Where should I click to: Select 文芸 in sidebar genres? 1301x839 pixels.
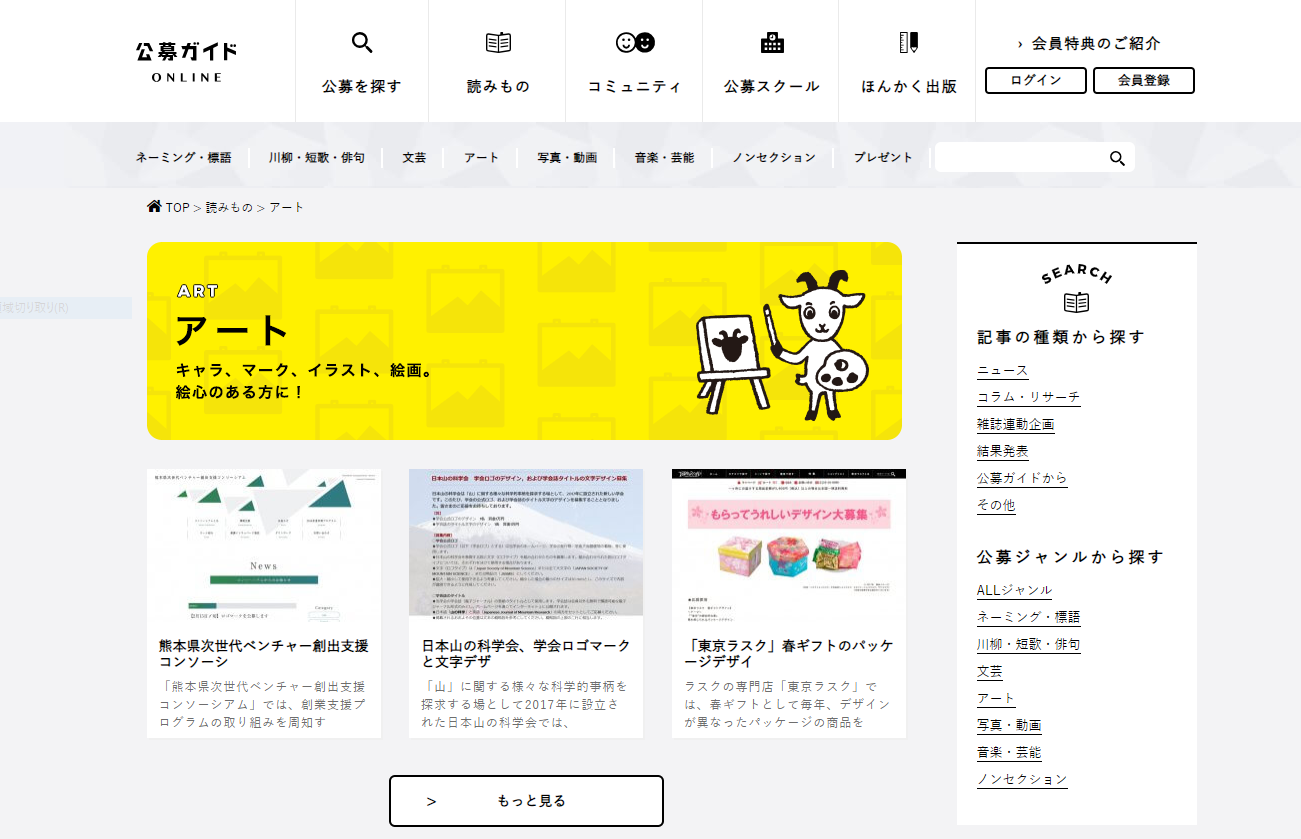(990, 671)
